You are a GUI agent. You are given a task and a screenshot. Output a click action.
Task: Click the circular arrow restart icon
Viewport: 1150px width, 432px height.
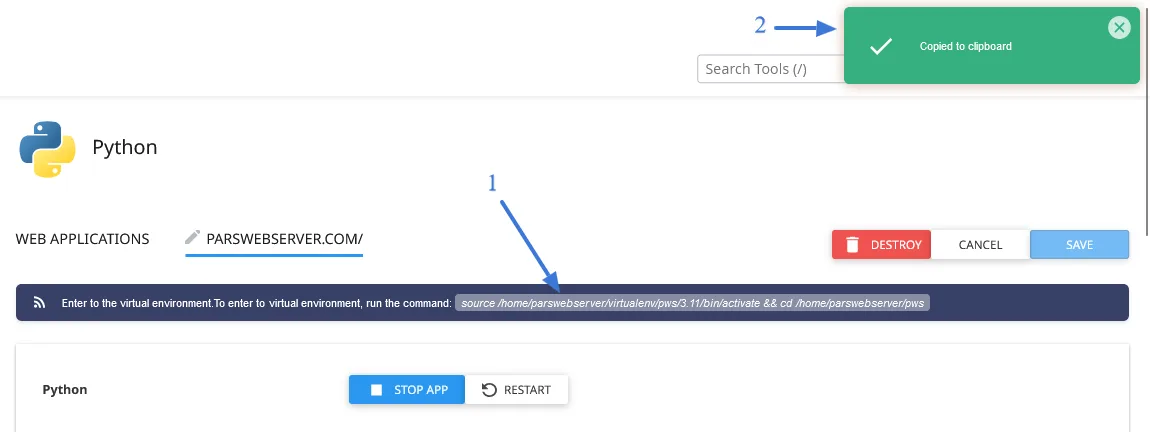[x=489, y=390]
